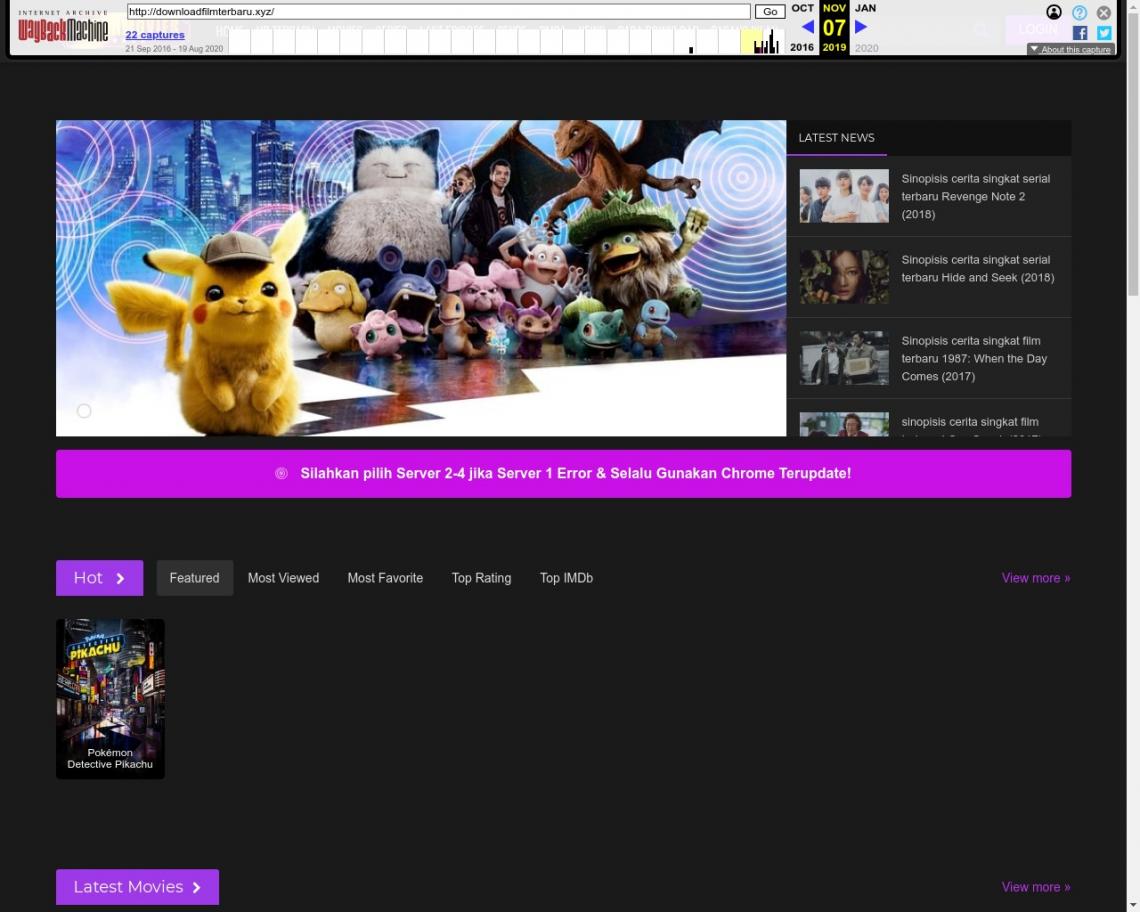Share capture on Twitter icon
Viewport: 1140px width, 912px height.
coord(1104,33)
